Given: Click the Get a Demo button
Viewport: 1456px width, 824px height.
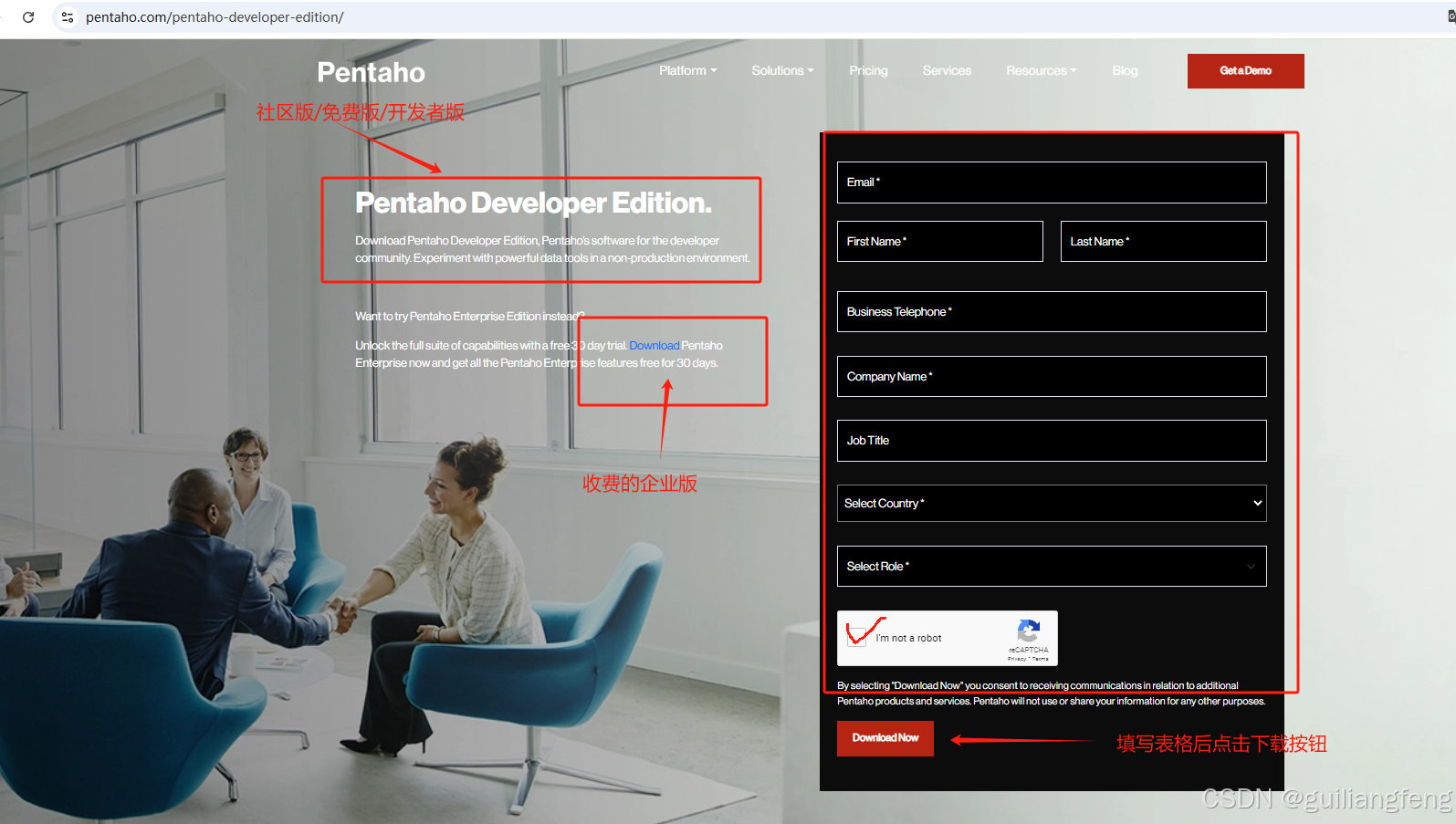Looking at the screenshot, I should click(1245, 71).
